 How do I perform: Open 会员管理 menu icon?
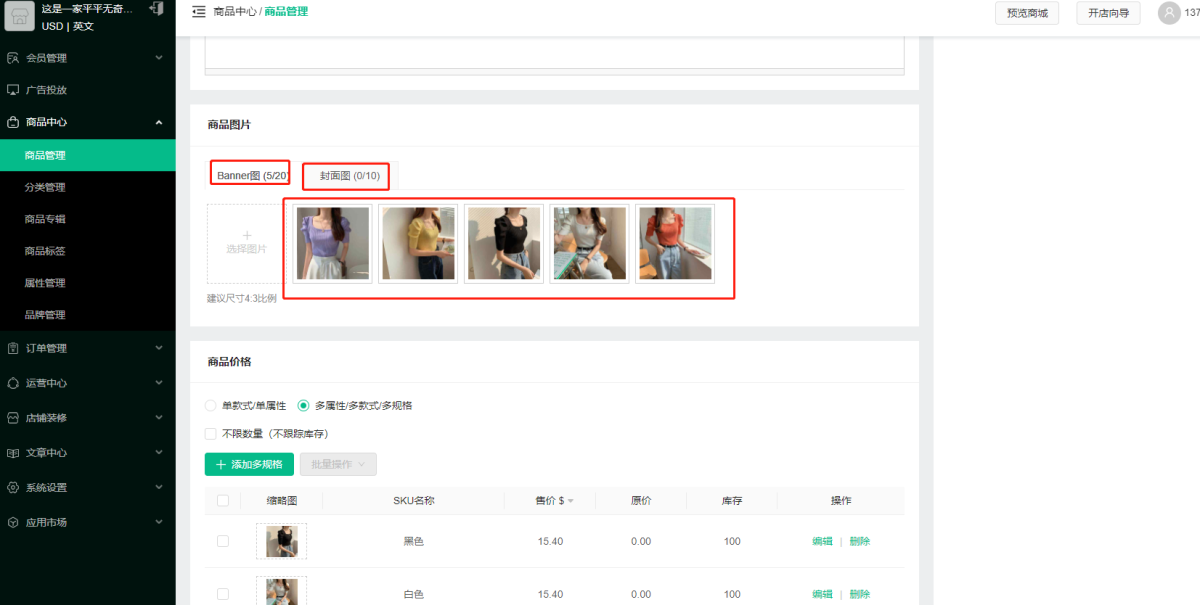(x=13, y=58)
